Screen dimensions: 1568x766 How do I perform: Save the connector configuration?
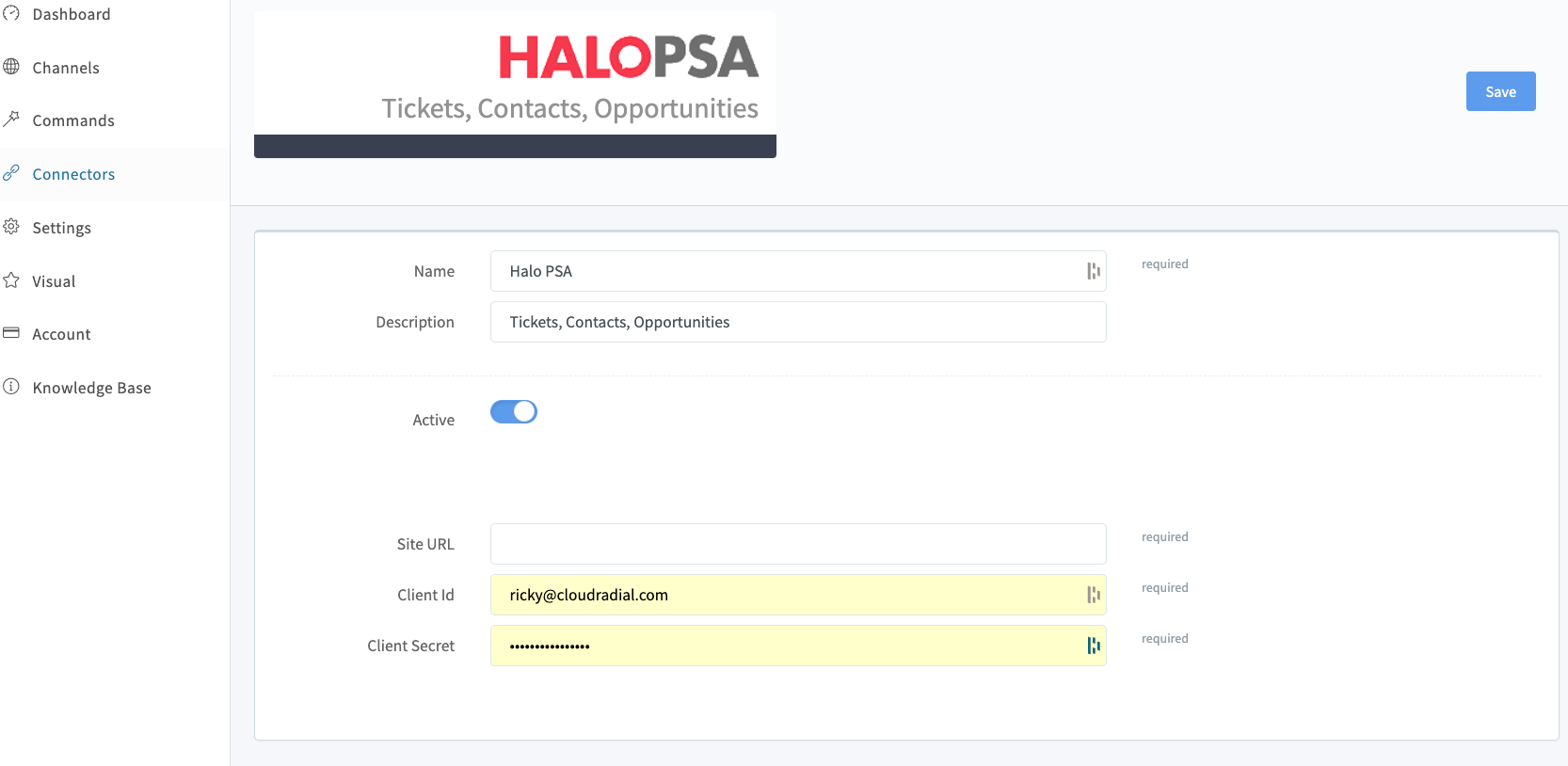tap(1500, 91)
